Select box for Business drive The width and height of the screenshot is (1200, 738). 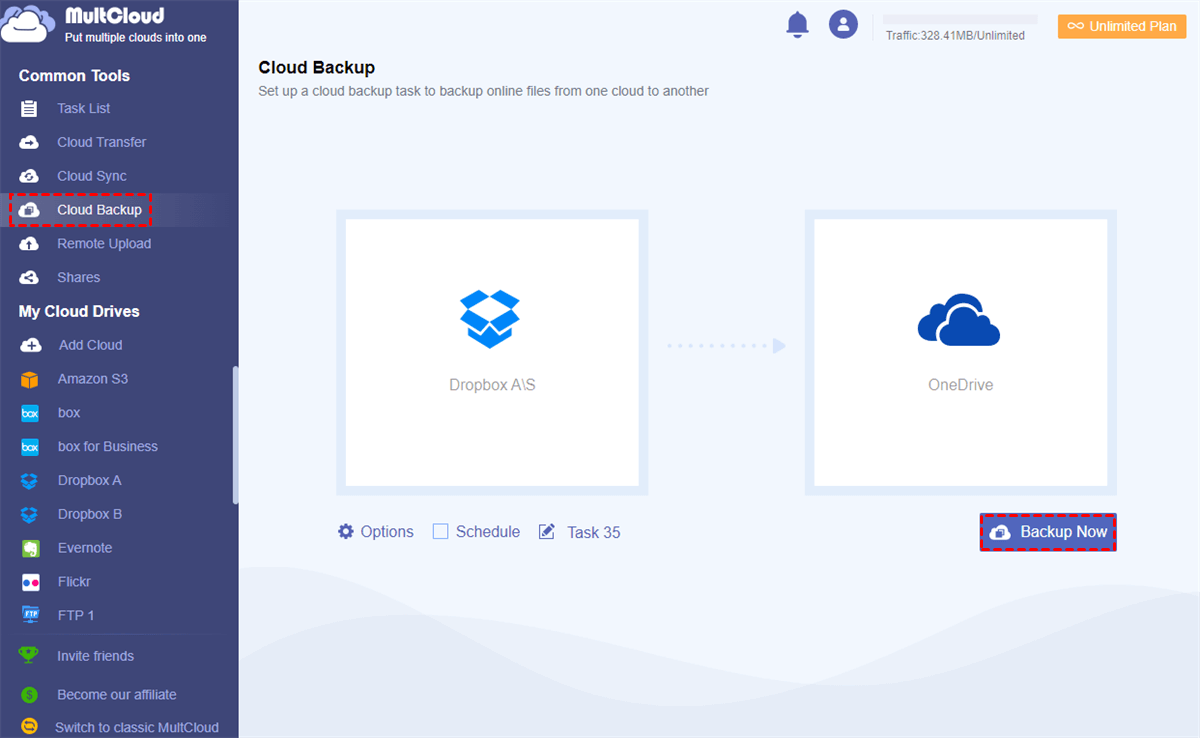pos(108,447)
